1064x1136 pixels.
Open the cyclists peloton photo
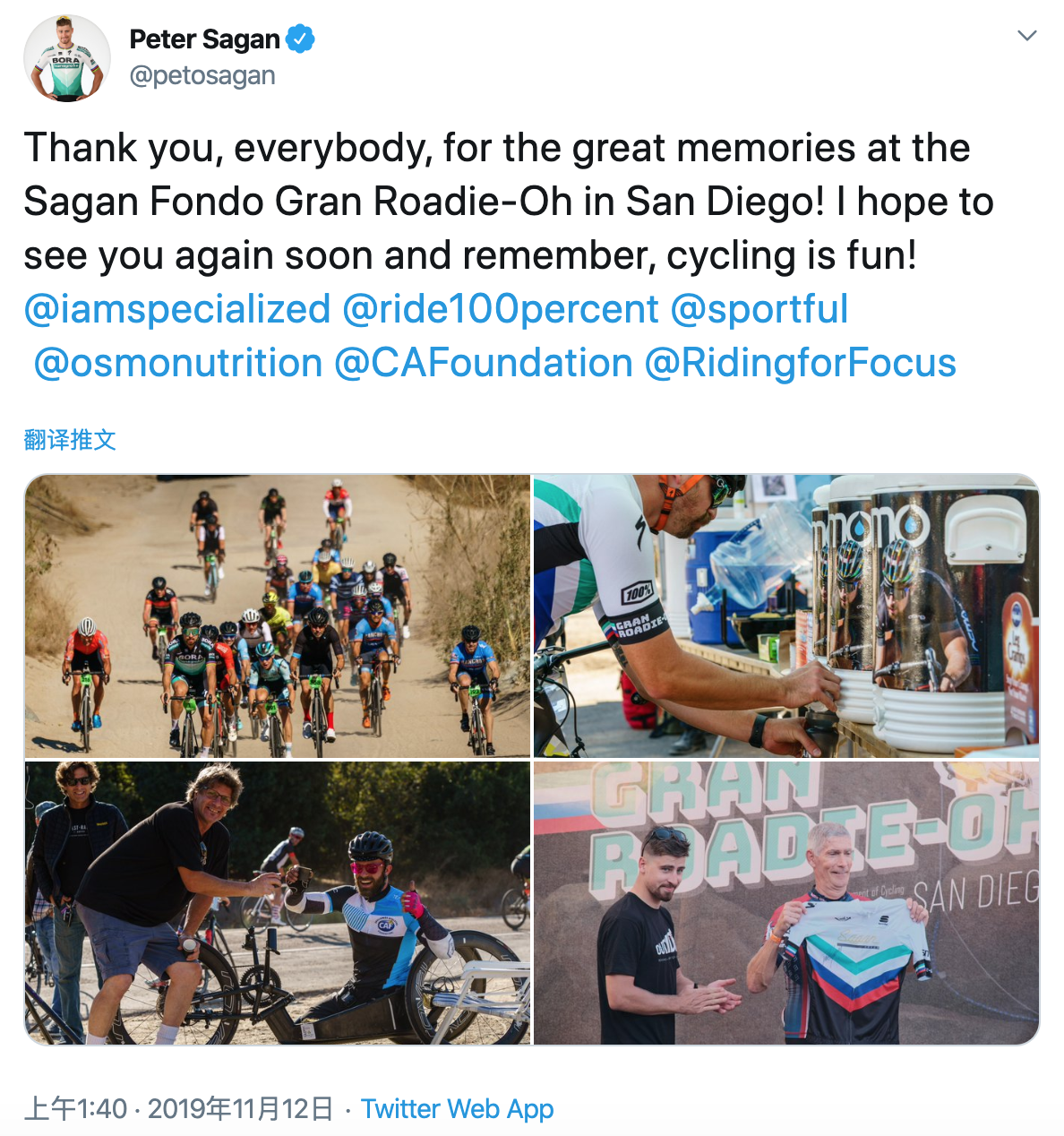pyautogui.click(x=278, y=616)
